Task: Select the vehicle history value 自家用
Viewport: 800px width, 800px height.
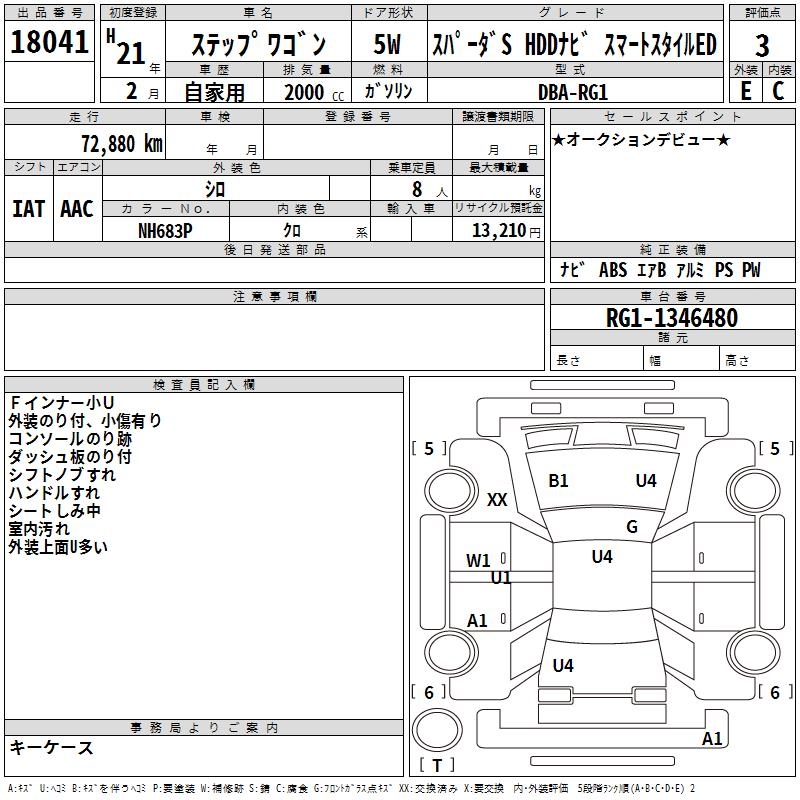Action: (214, 92)
